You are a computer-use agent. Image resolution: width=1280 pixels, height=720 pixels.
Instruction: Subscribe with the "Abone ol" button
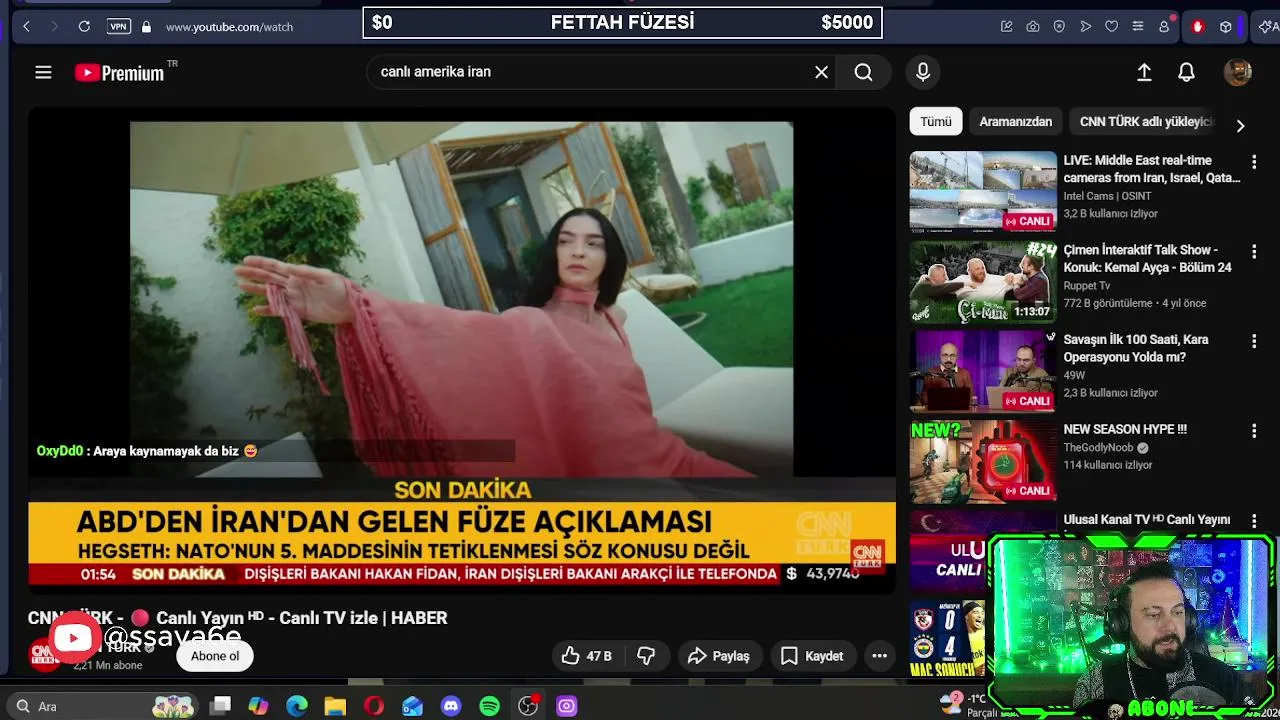[x=215, y=656]
